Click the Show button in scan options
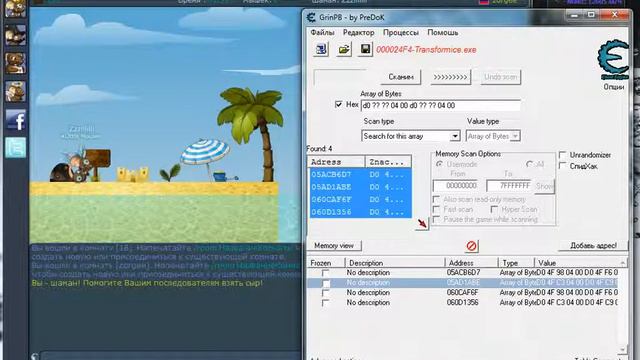640x360 pixels. click(544, 186)
